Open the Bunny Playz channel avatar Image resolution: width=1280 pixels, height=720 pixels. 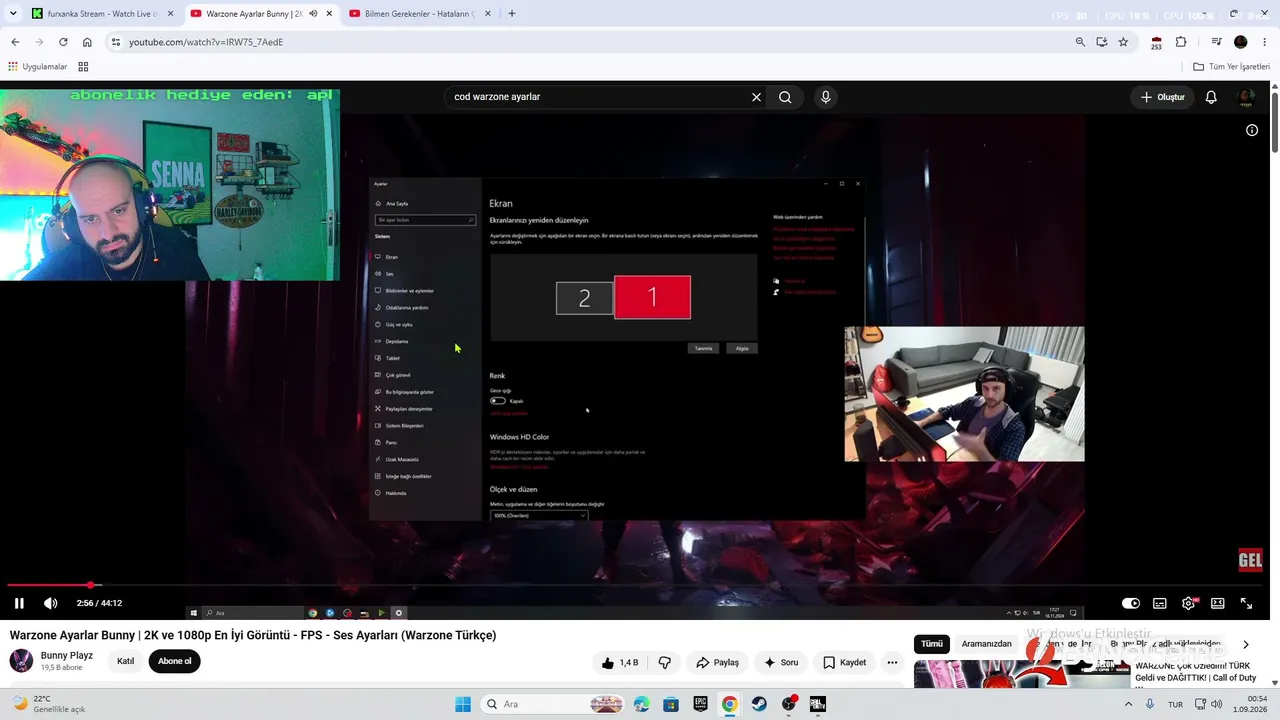(x=21, y=661)
